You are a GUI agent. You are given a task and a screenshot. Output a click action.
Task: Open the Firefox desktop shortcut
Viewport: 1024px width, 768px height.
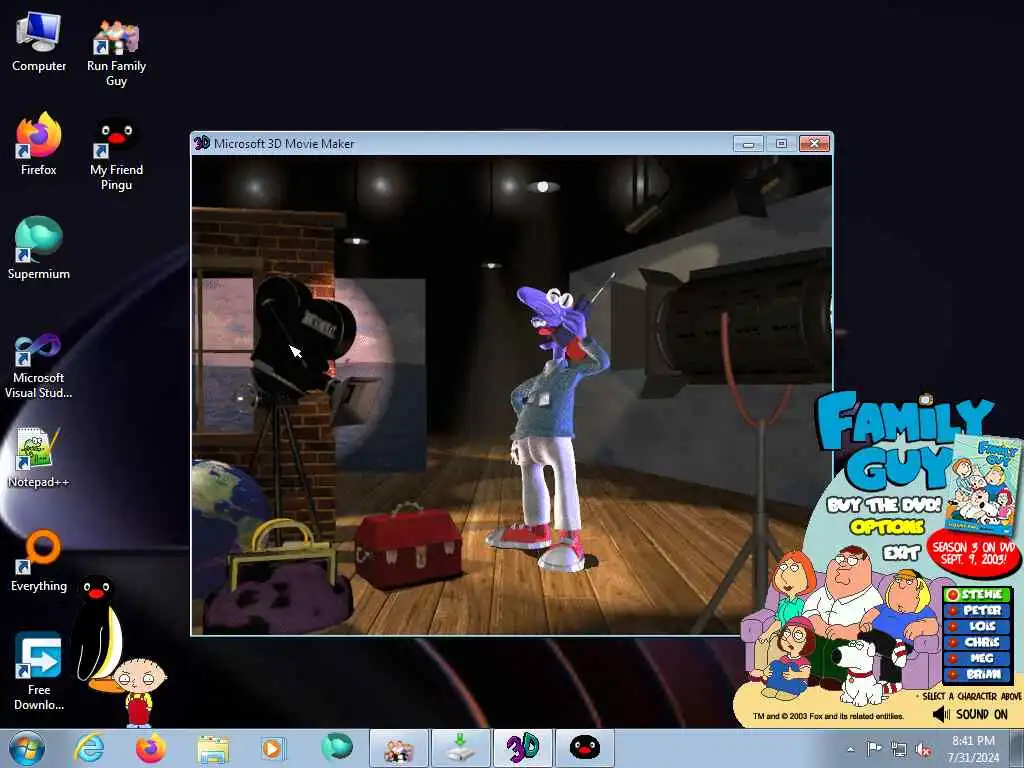pos(39,144)
